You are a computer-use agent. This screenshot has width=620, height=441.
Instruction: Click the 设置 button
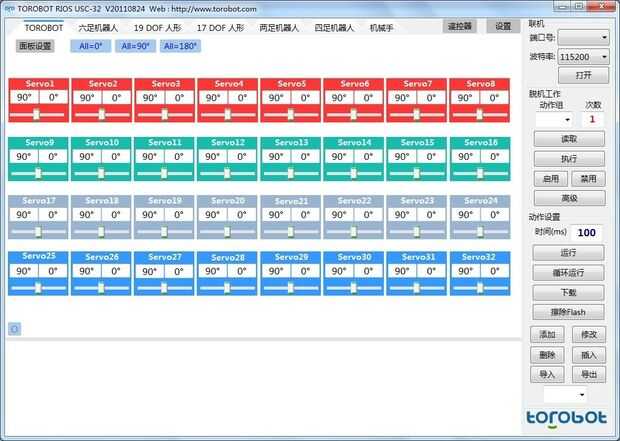[x=503, y=26]
